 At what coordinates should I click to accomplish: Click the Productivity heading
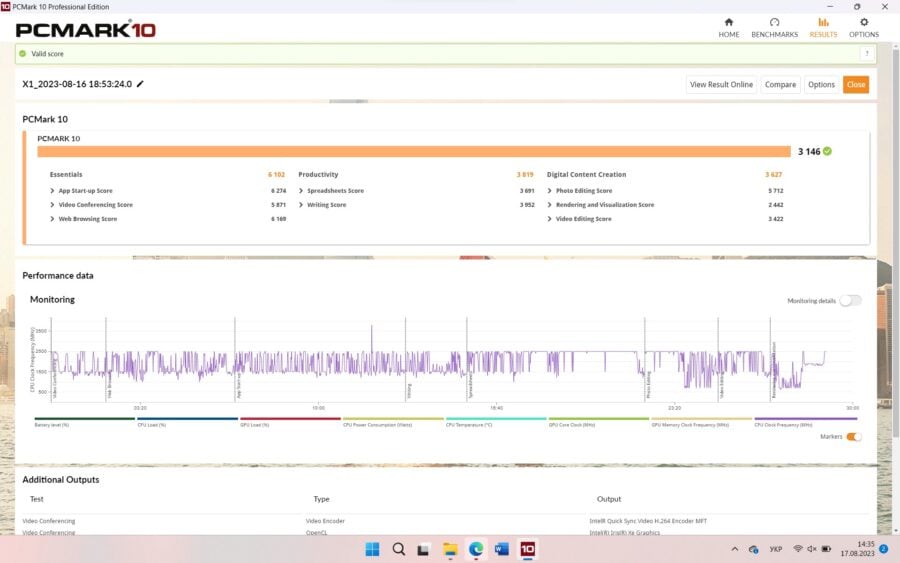point(318,174)
